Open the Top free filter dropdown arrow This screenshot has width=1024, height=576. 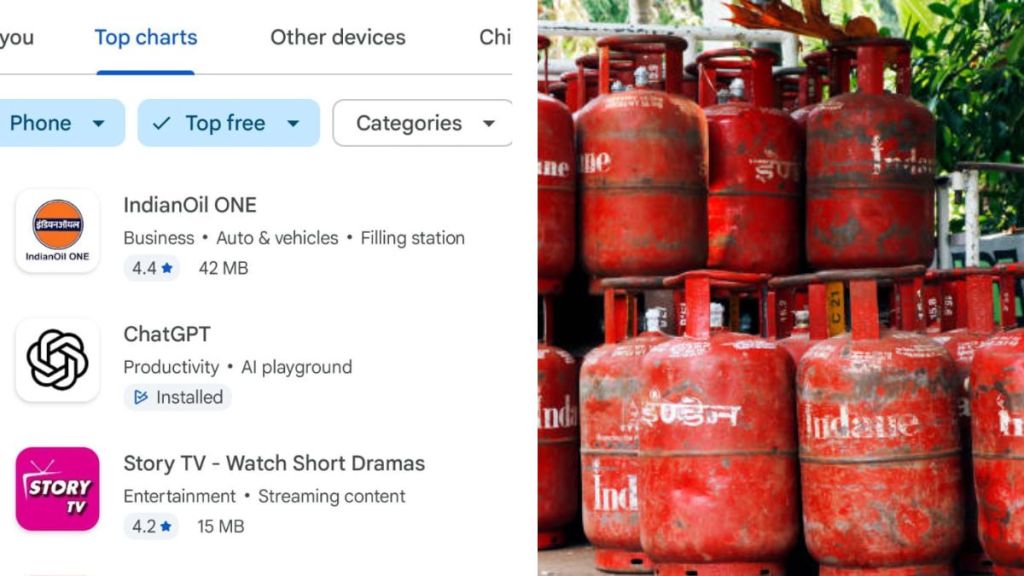click(293, 123)
